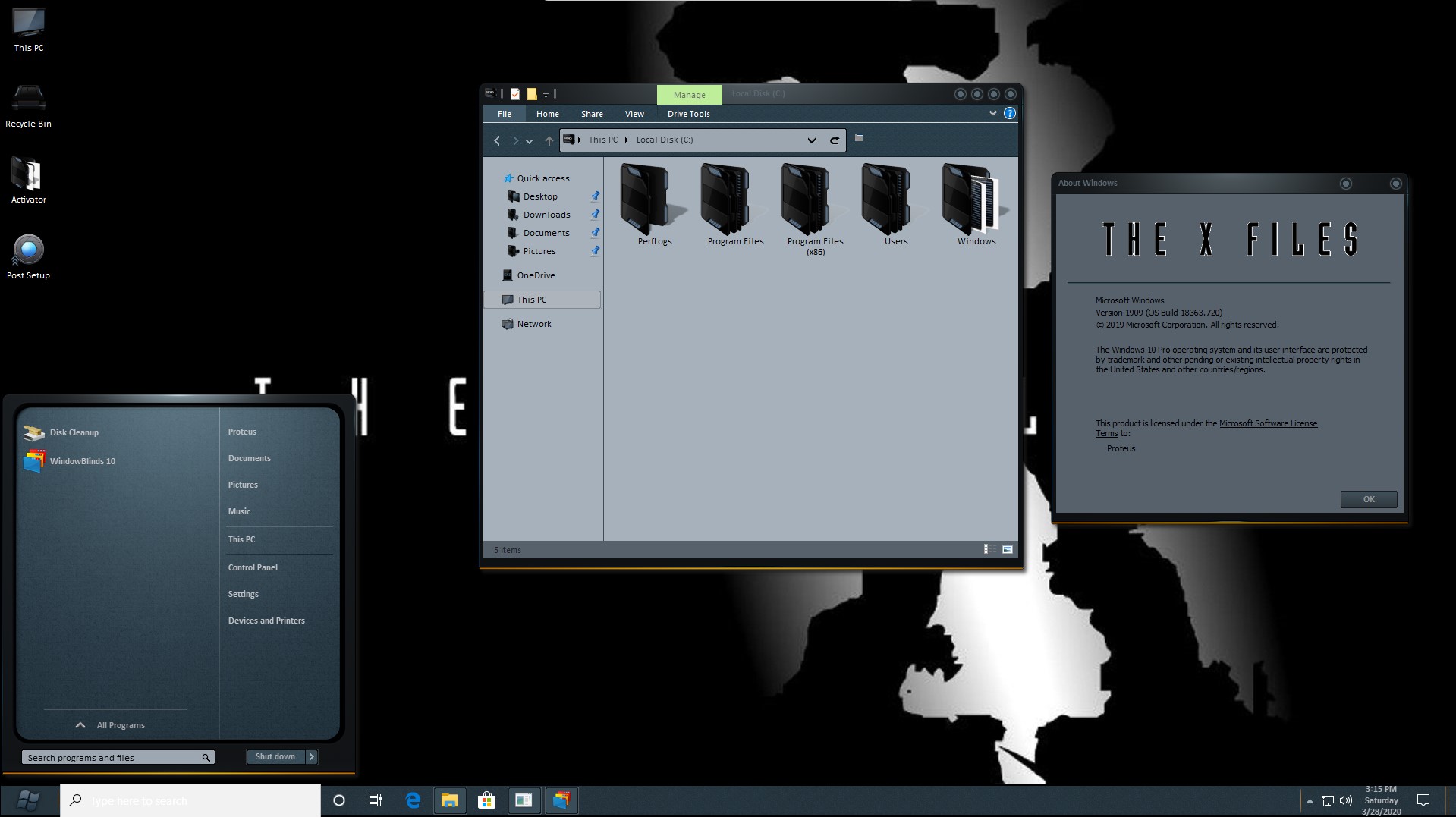Image resolution: width=1456 pixels, height=817 pixels.
Task: Switch to the View ribbon tab
Action: [634, 114]
